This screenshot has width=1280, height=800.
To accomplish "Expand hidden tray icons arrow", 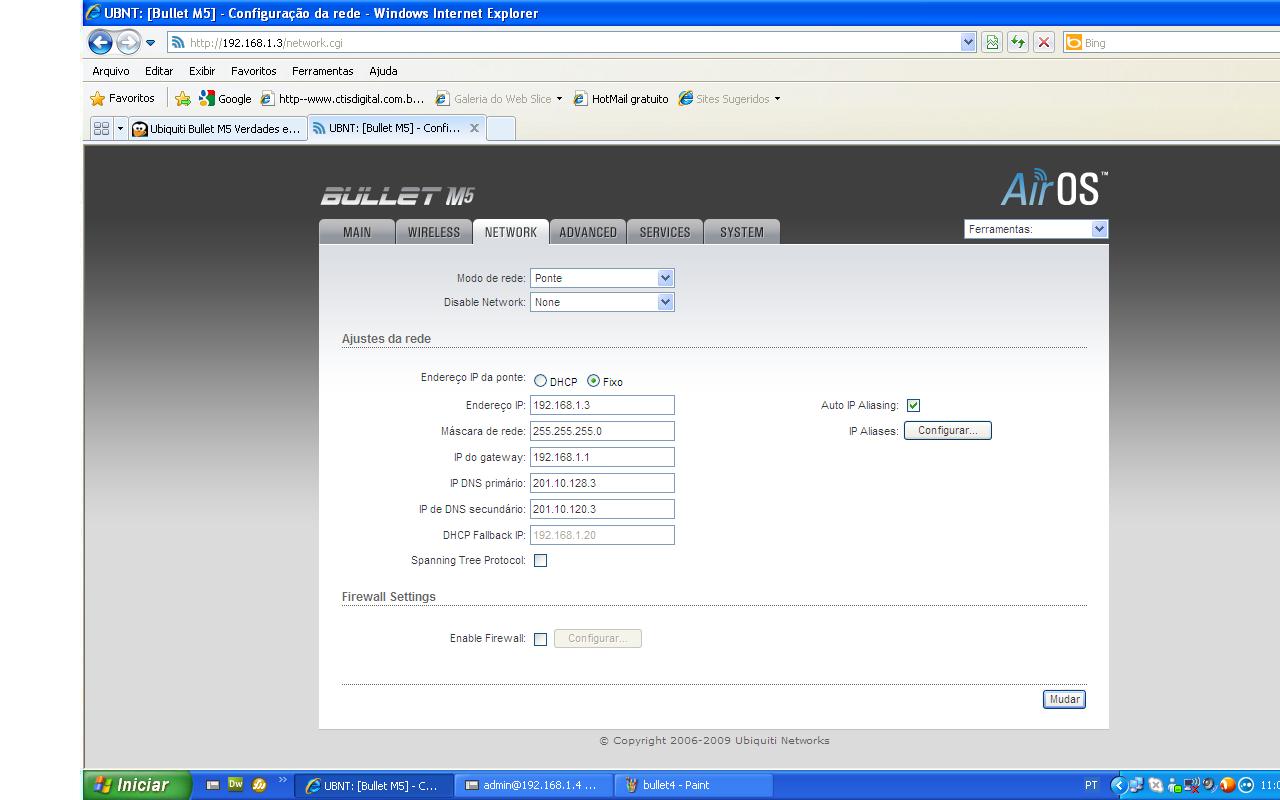I will (1119, 785).
